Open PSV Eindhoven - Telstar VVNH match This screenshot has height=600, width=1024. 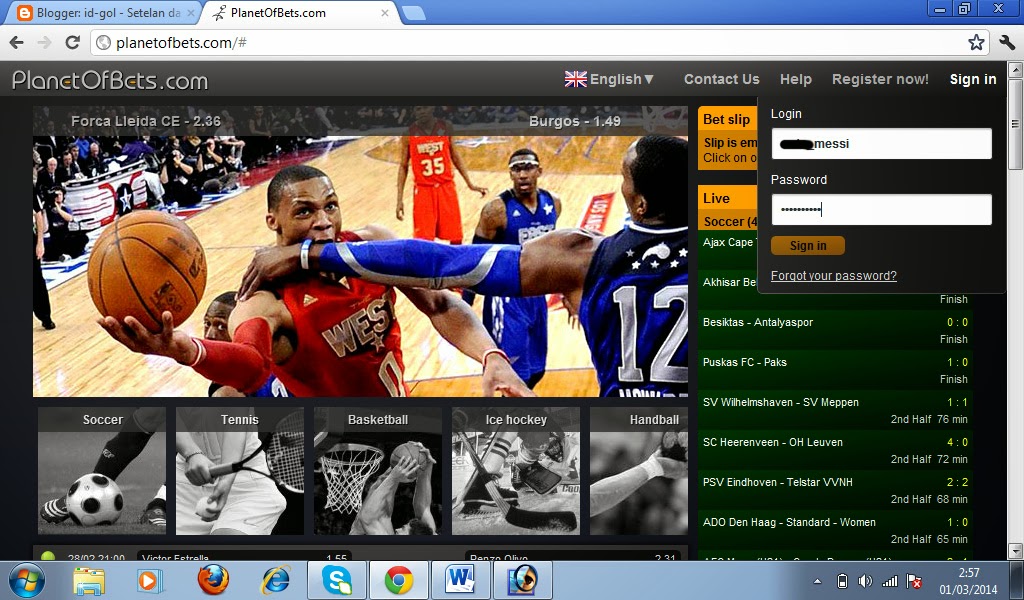pos(835,490)
